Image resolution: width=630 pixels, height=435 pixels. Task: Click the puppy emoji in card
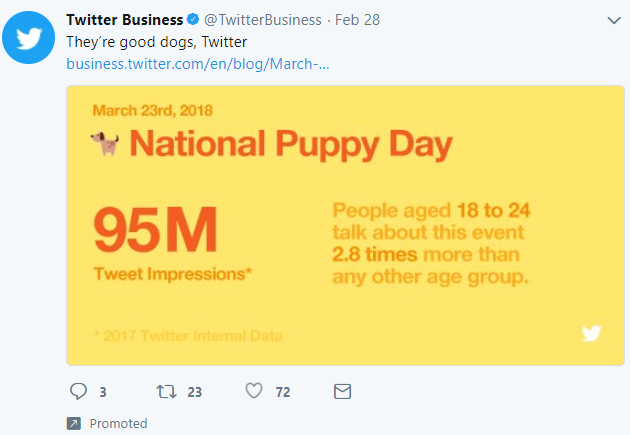(105, 143)
